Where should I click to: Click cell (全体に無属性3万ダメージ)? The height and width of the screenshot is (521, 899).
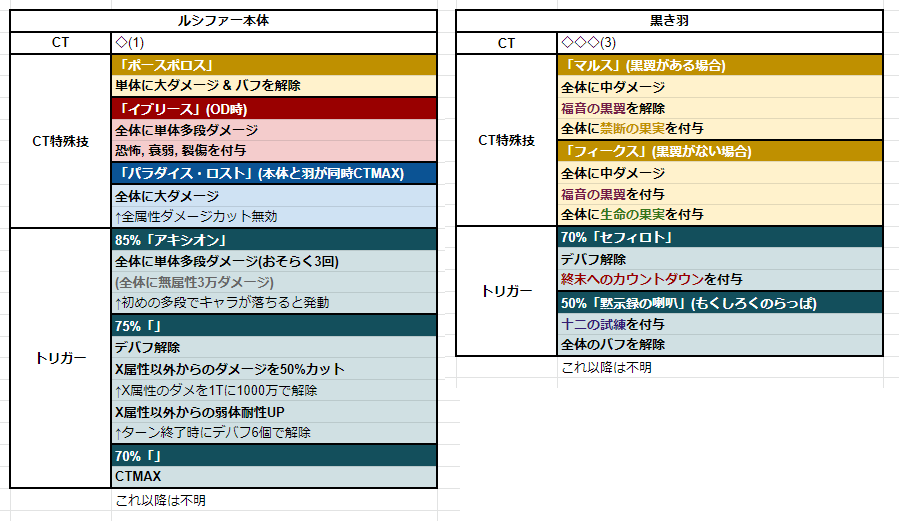[274, 282]
